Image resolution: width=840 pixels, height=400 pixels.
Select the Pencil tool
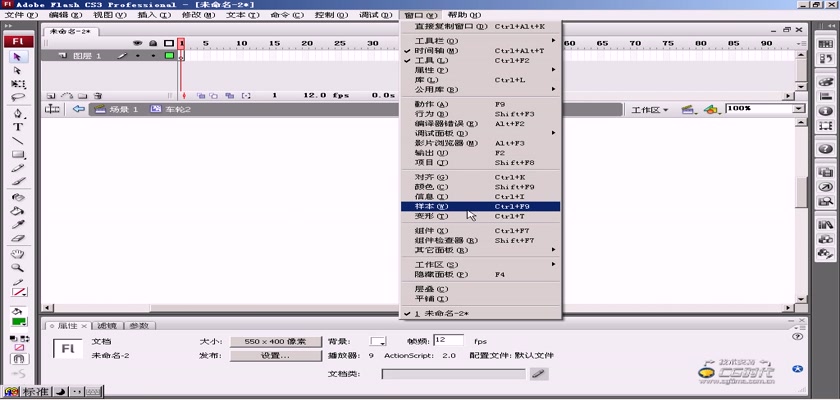18,168
